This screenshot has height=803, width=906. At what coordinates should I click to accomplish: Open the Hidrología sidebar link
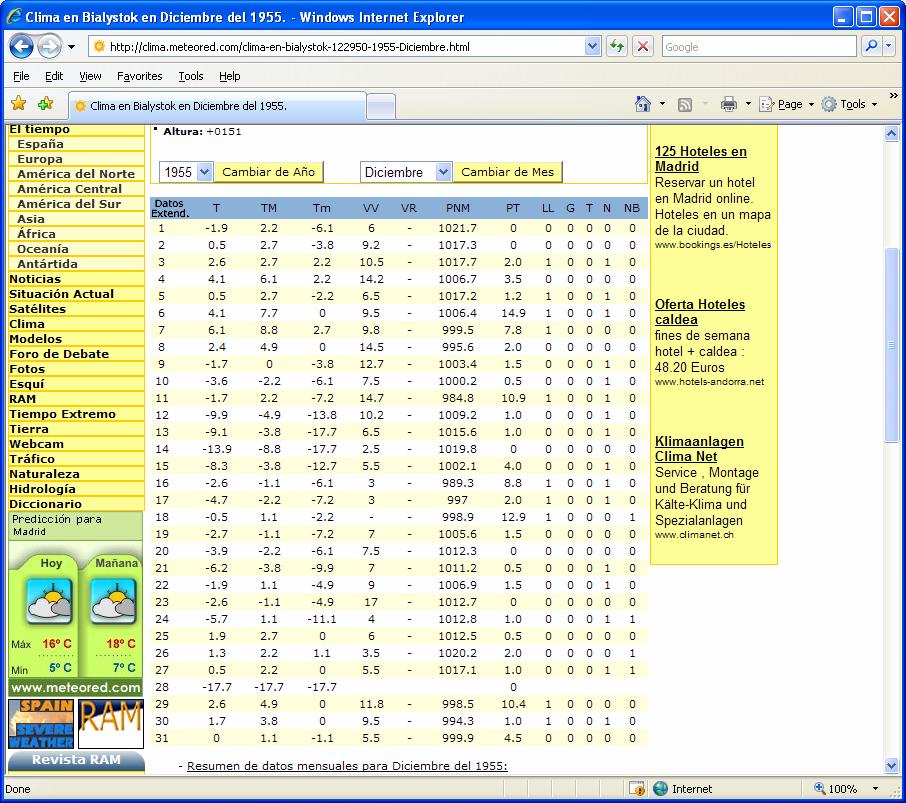pyautogui.click(x=42, y=489)
